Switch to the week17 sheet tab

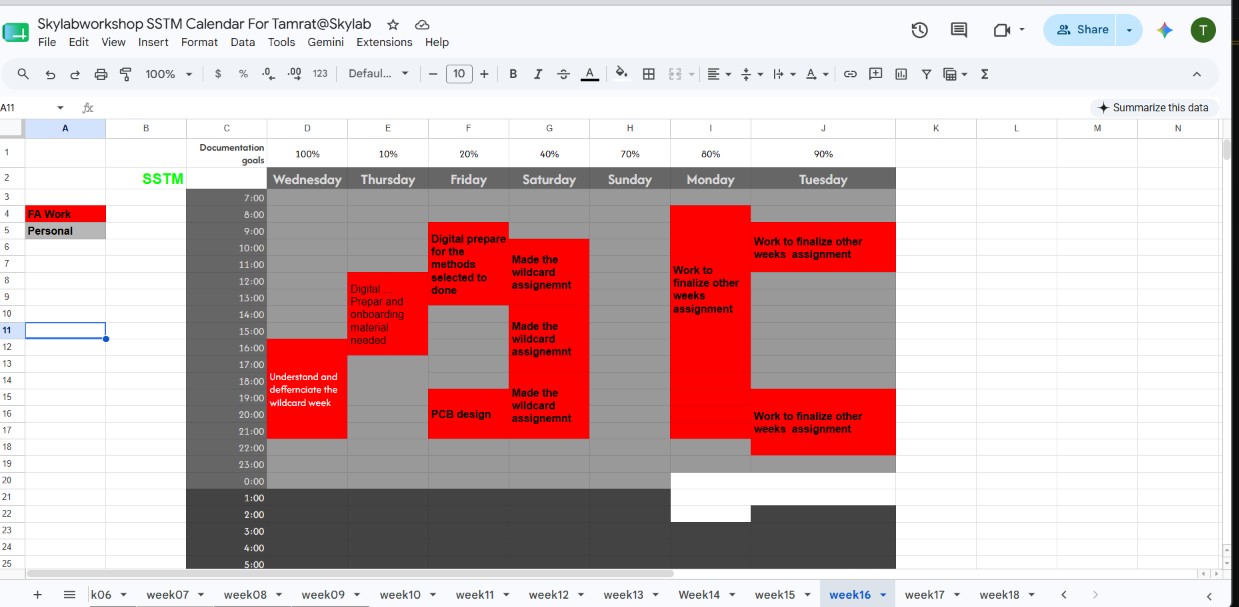tap(924, 595)
